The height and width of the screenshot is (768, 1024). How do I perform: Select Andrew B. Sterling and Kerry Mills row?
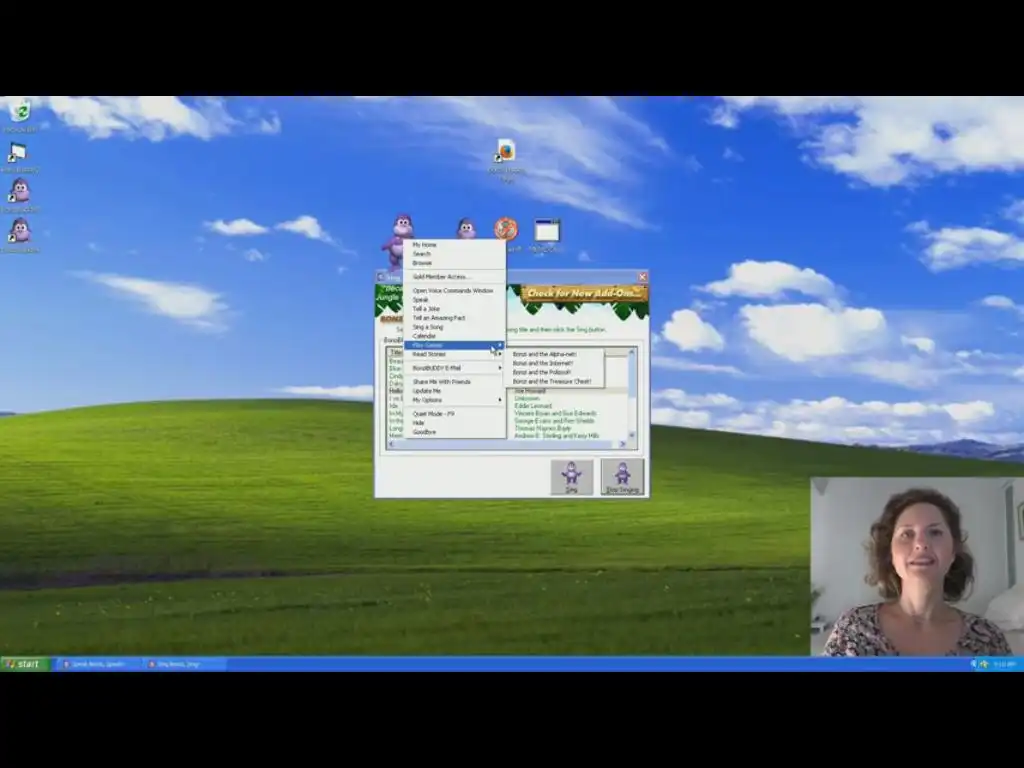point(556,436)
